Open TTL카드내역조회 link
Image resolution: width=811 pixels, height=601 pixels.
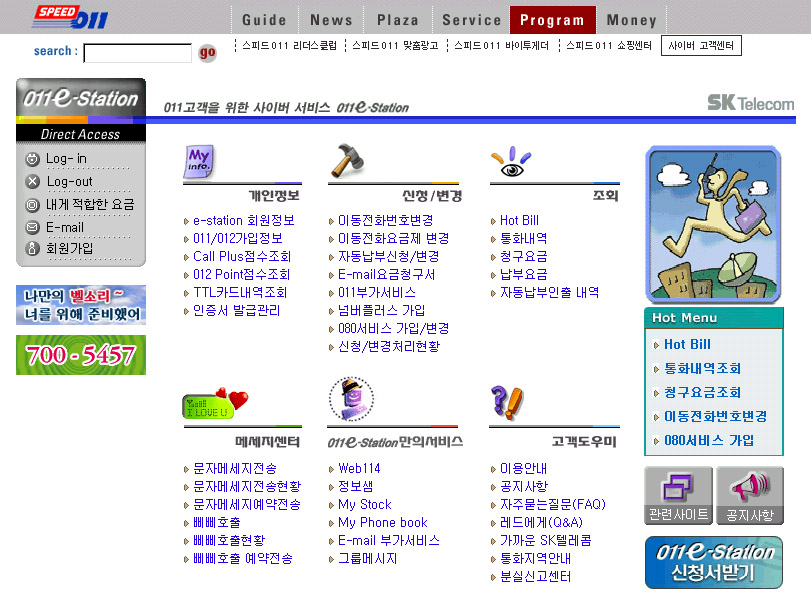click(240, 293)
